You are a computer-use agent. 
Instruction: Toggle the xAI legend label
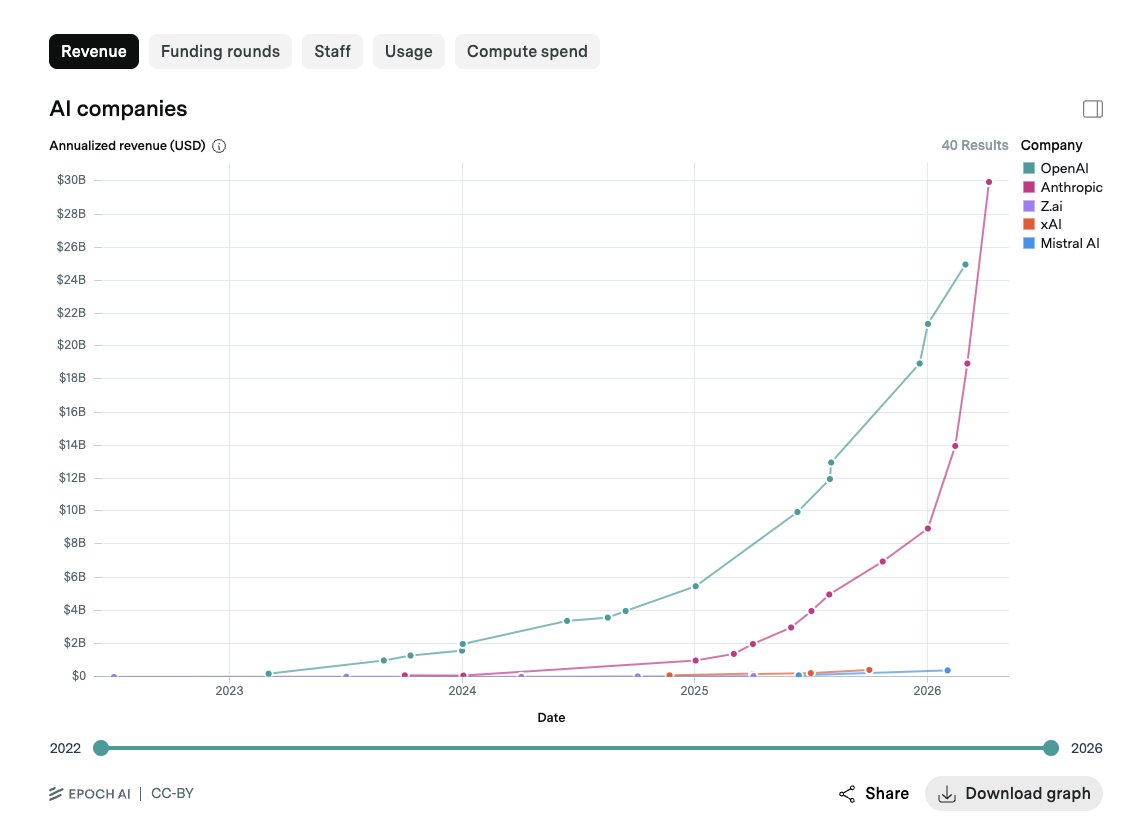click(x=1051, y=224)
